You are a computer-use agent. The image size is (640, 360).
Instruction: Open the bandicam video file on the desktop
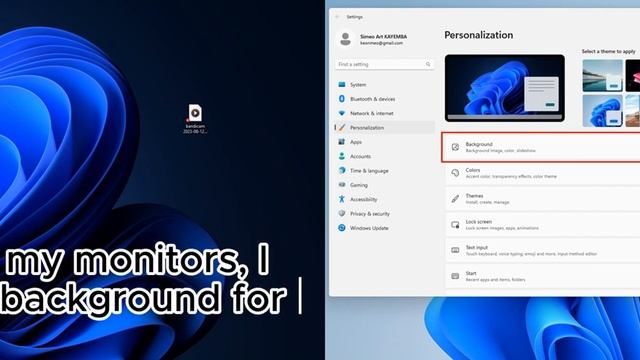(x=195, y=118)
